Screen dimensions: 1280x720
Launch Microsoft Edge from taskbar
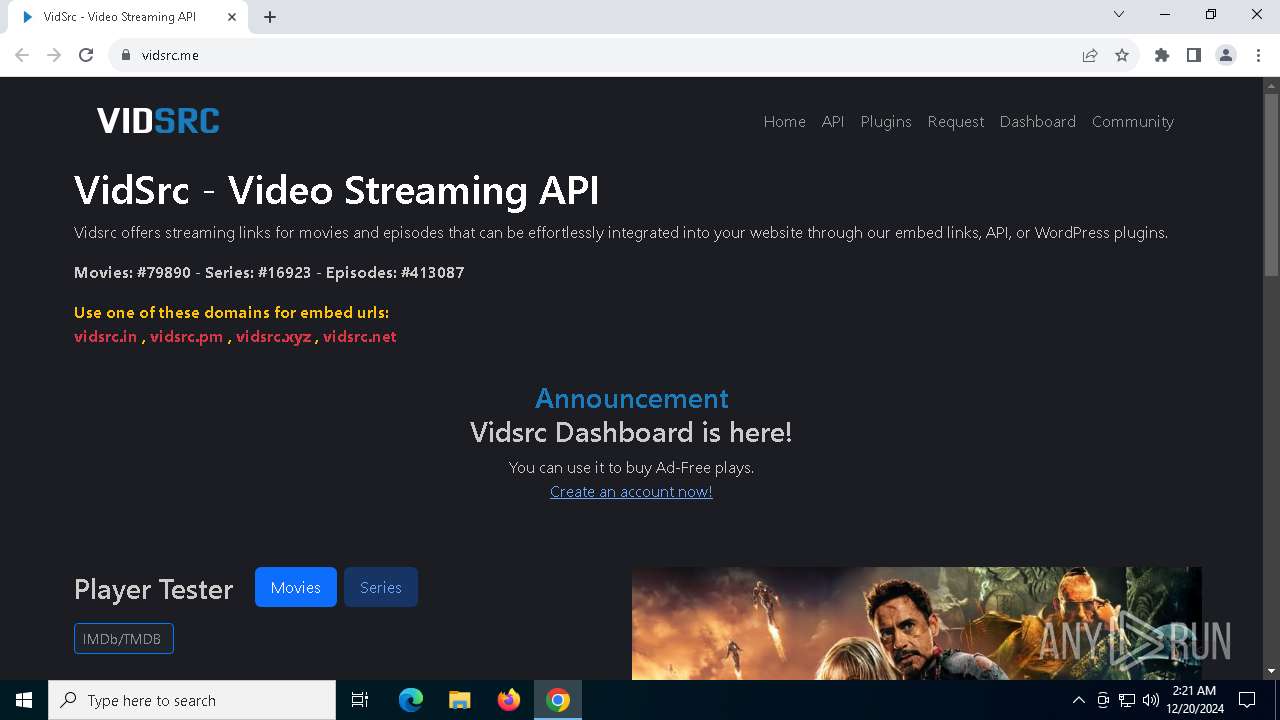pyautogui.click(x=411, y=700)
